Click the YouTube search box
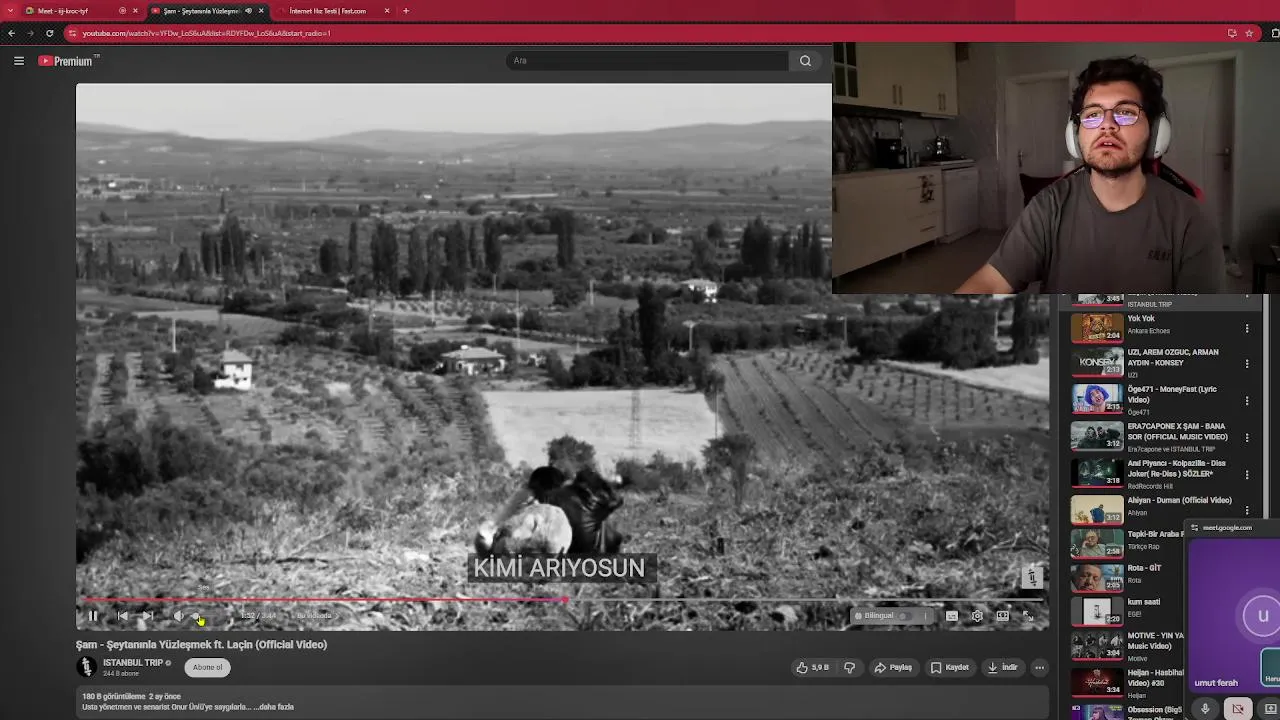 click(647, 61)
